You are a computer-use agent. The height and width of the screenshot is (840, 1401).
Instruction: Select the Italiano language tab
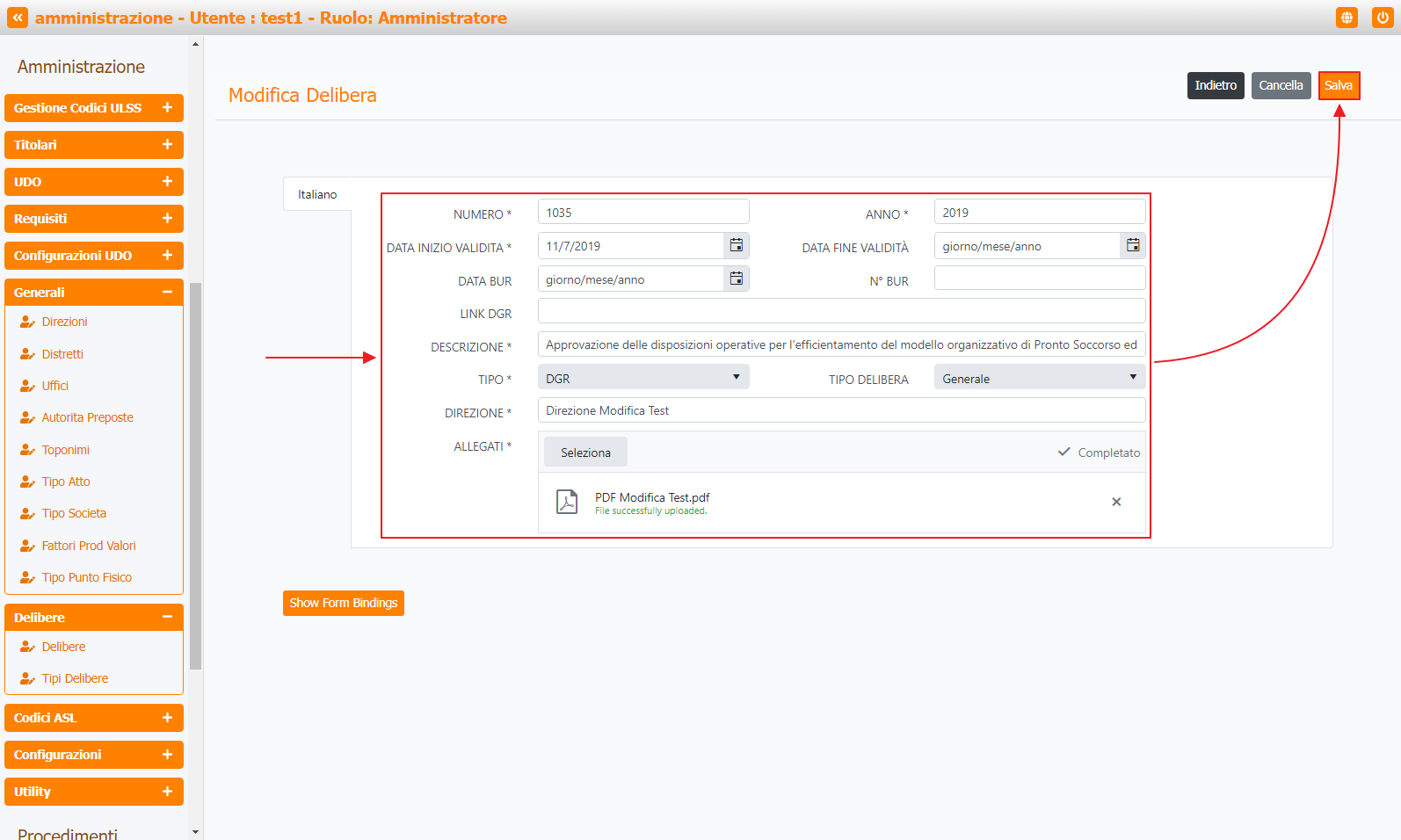(x=317, y=194)
